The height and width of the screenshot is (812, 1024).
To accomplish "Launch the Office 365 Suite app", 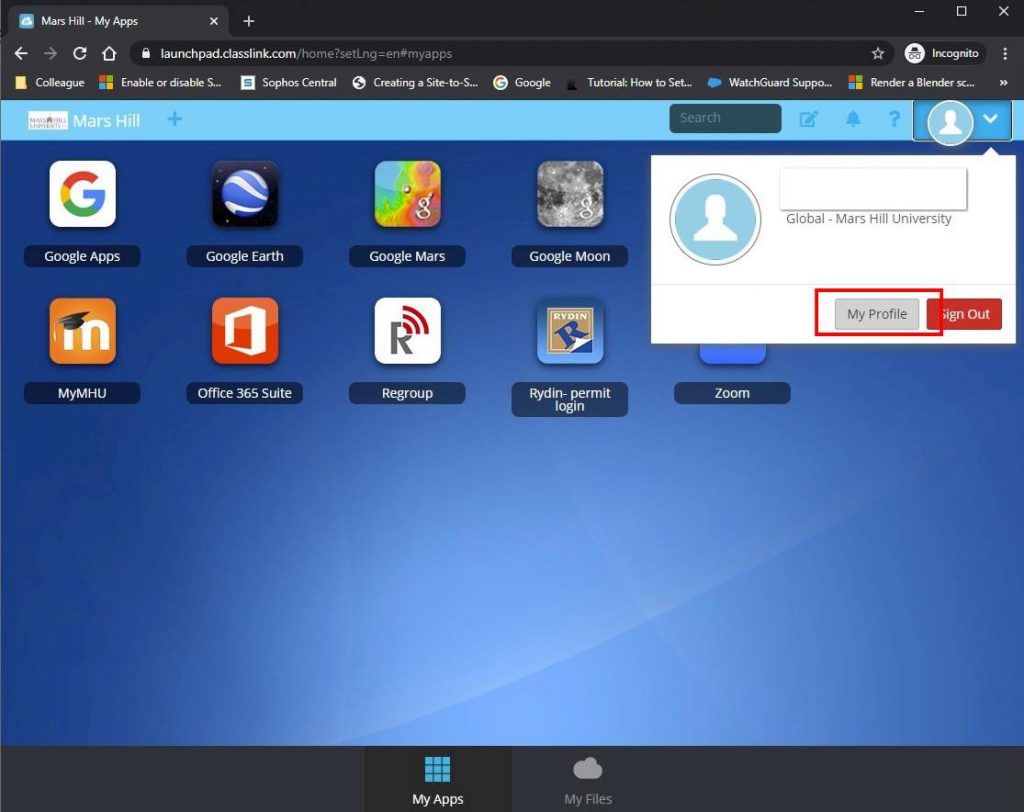I will 244,331.
